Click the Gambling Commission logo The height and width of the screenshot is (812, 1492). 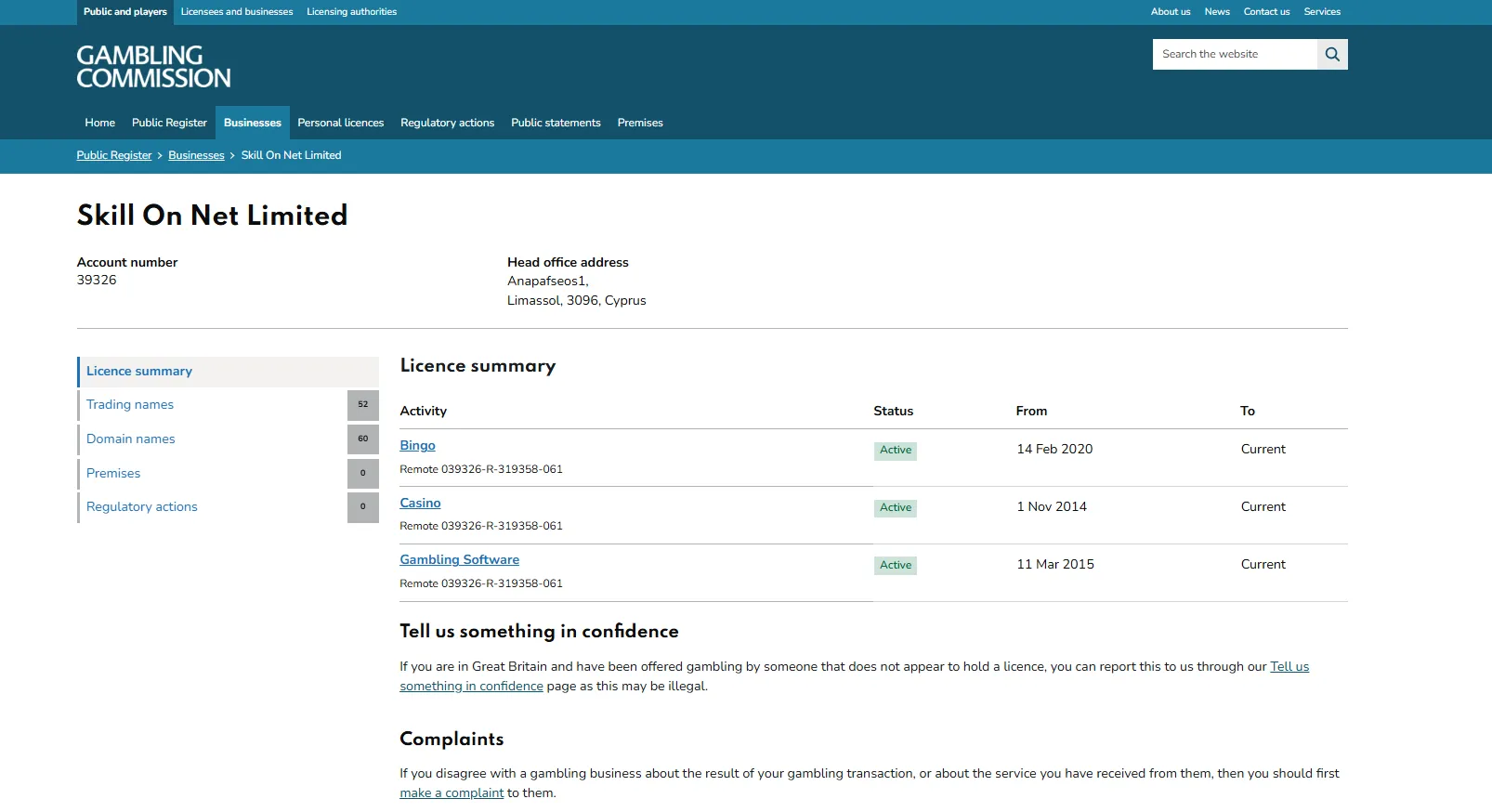click(x=153, y=67)
